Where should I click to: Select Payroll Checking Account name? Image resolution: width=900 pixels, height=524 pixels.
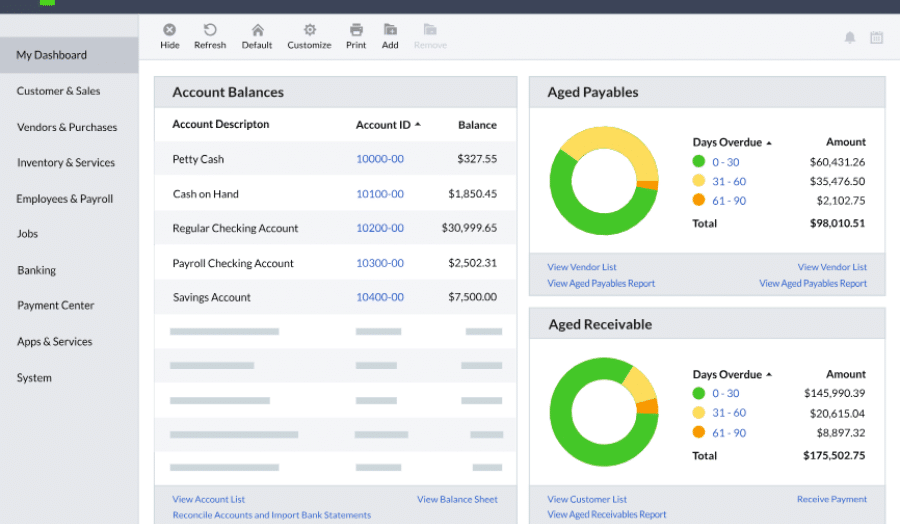233,263
